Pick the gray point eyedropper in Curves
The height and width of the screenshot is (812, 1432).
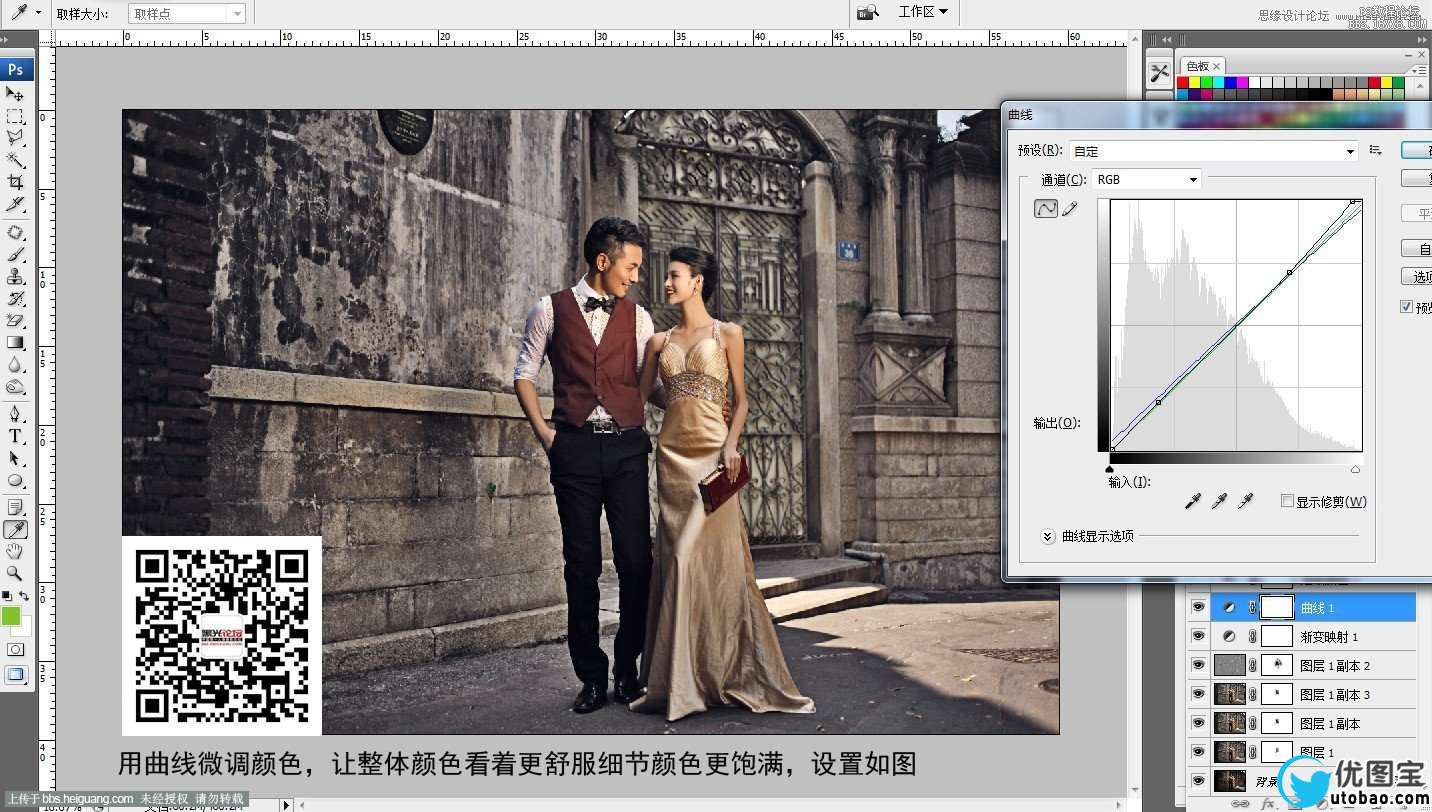pos(1219,501)
